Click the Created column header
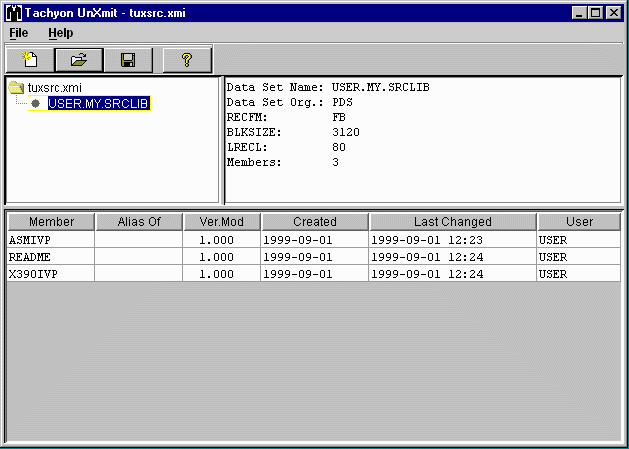 coord(314,222)
